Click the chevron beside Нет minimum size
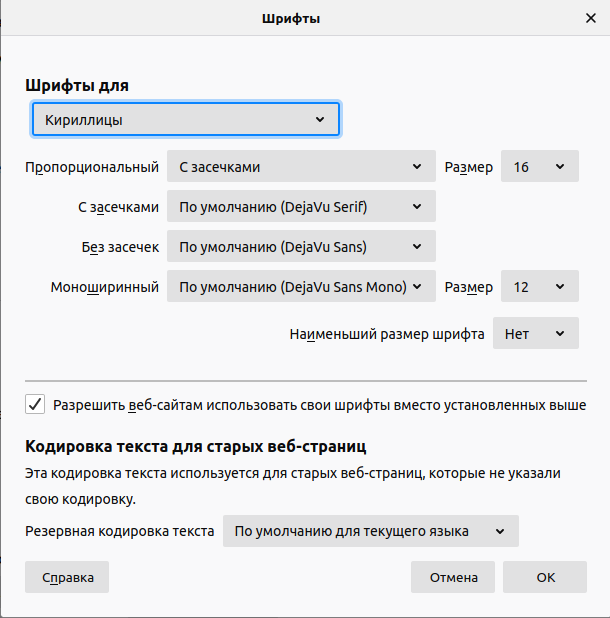The height and width of the screenshot is (618, 610). [x=560, y=334]
